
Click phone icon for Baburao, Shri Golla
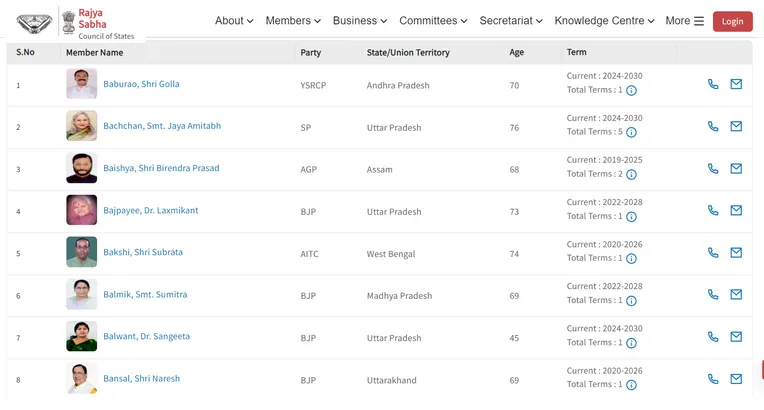coord(713,84)
